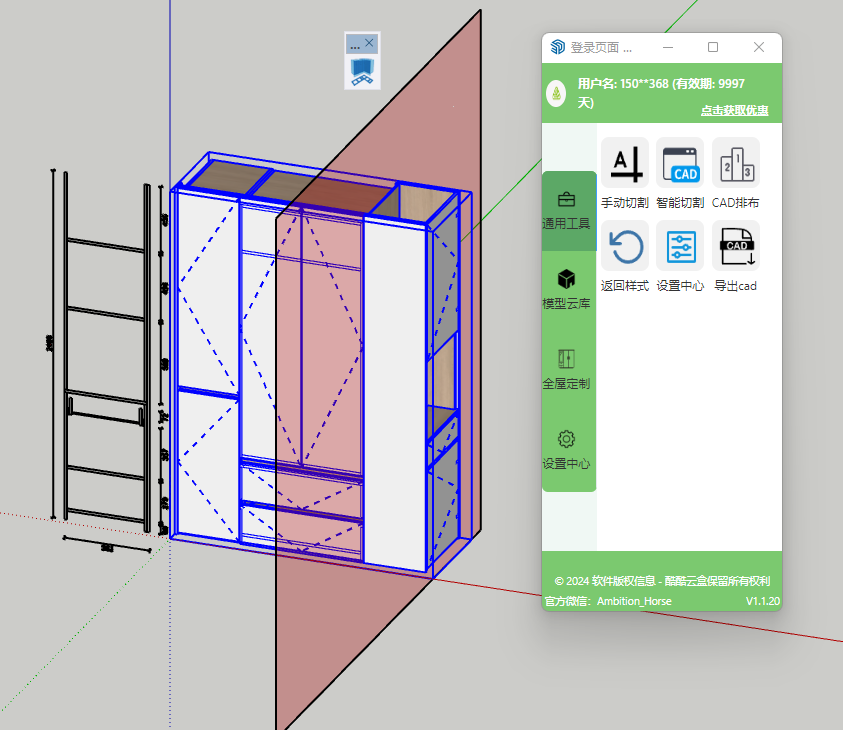This screenshot has width=843, height=730.
Task: Click the wardrobe's left white door panel
Action: click(x=207, y=290)
